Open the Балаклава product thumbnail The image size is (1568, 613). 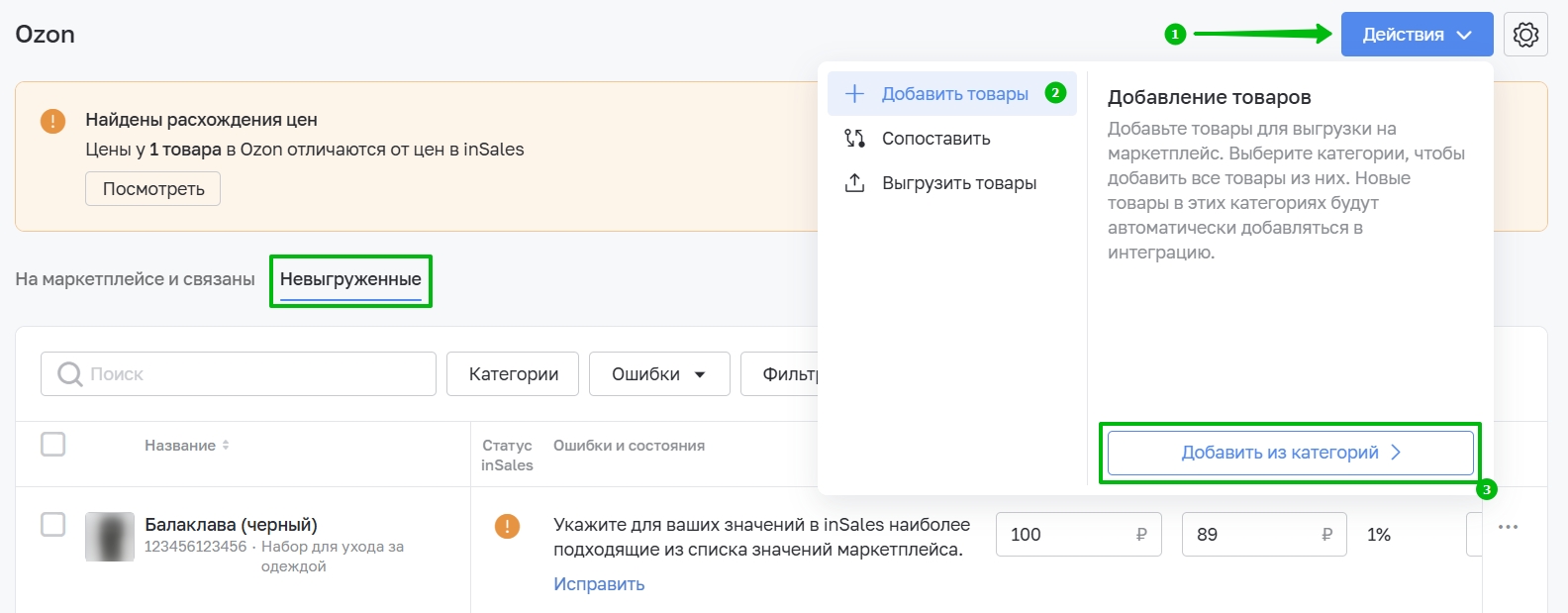pos(110,537)
